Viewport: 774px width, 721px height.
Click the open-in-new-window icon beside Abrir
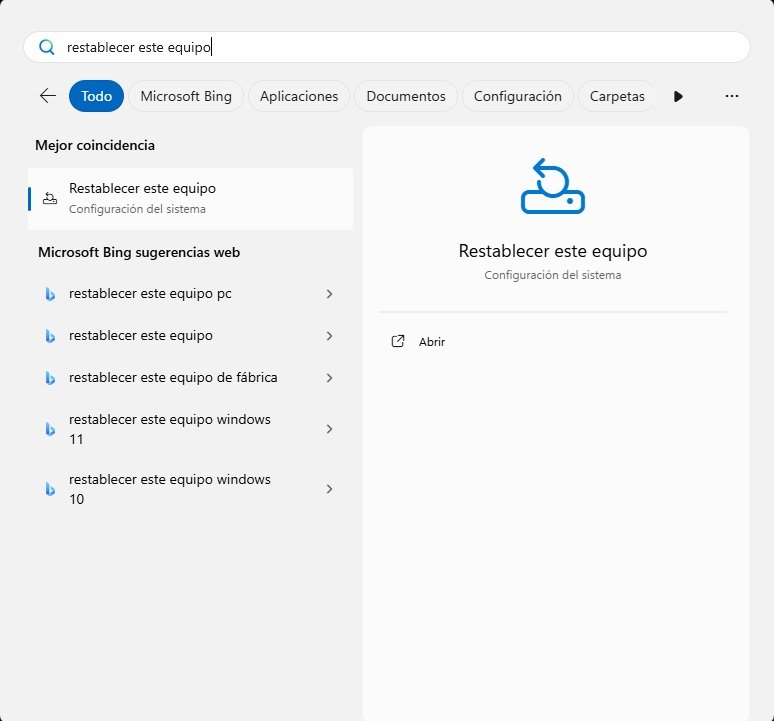click(x=398, y=342)
